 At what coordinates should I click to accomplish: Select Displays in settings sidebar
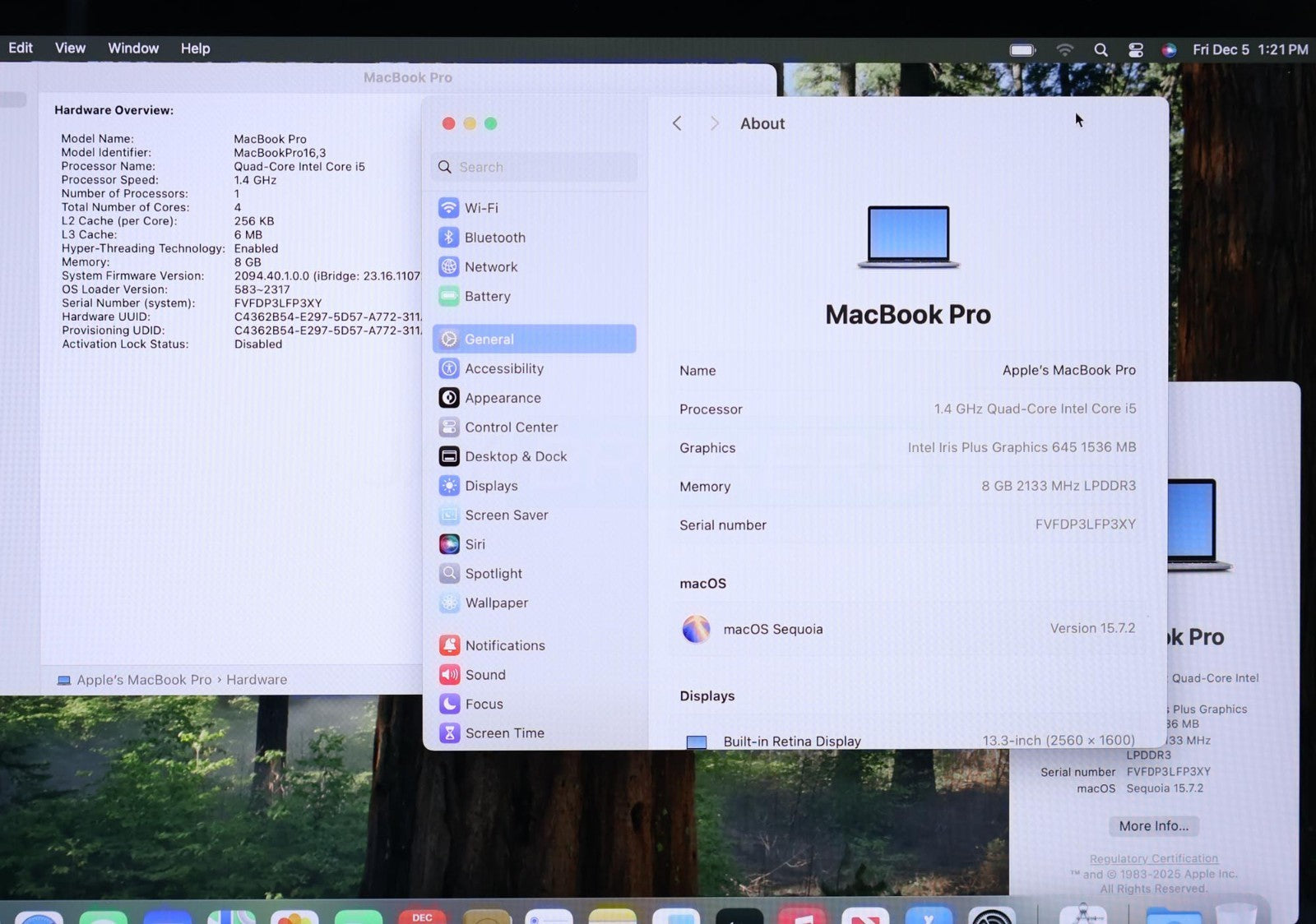tap(491, 486)
